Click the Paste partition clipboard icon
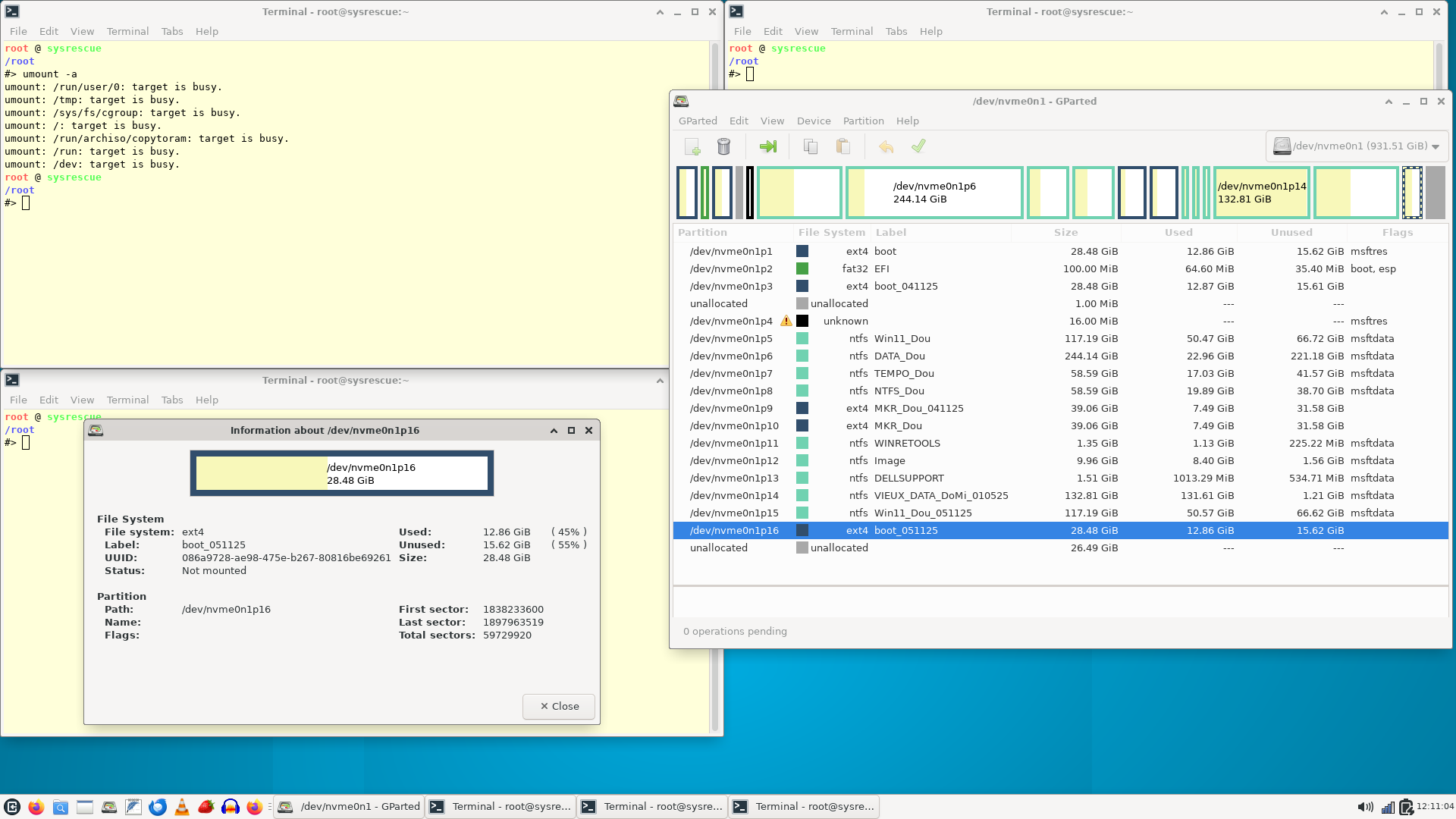 click(x=843, y=146)
